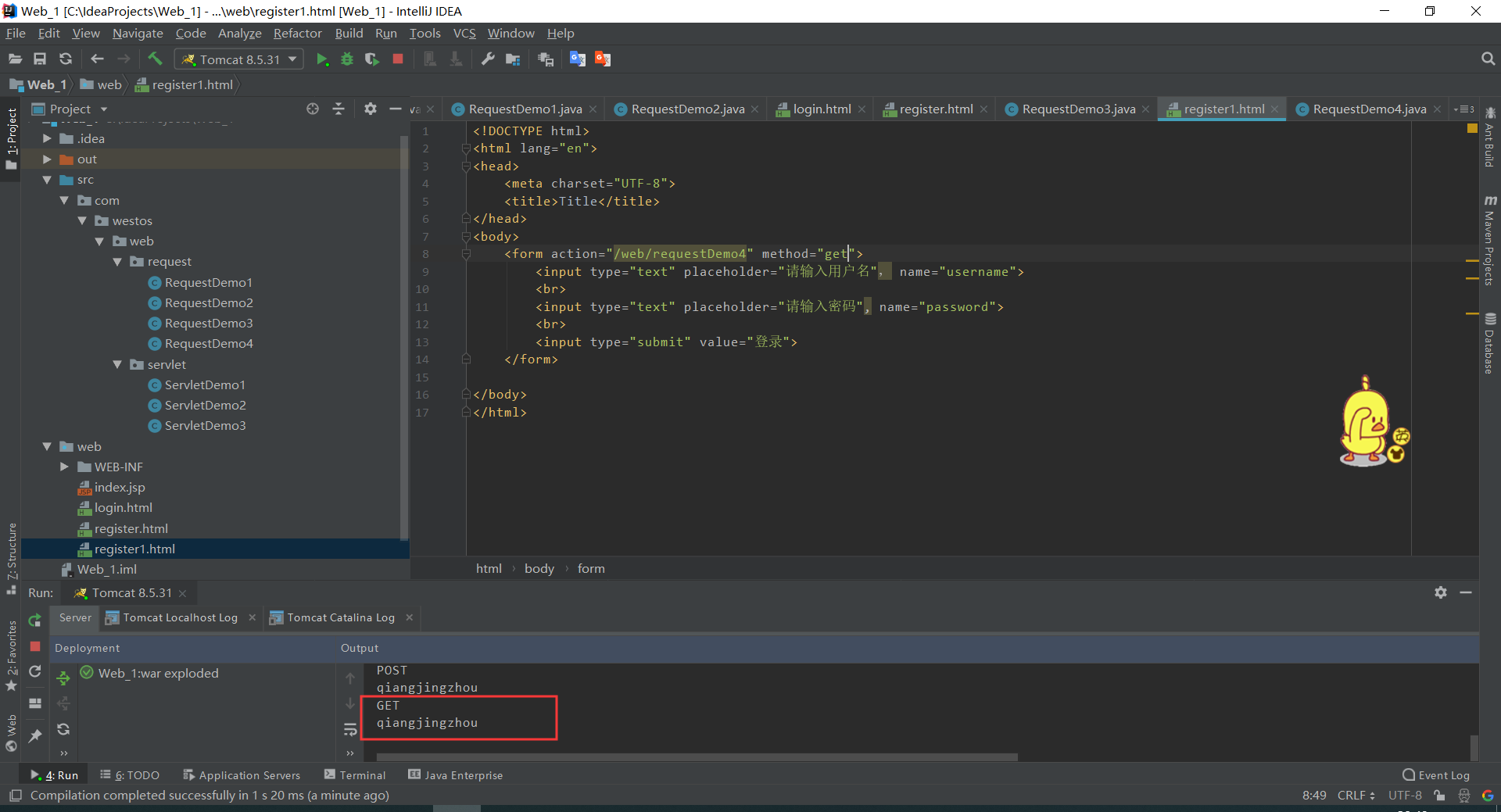Click the Deploy All green icon
The image size is (1501, 812).
(x=63, y=678)
